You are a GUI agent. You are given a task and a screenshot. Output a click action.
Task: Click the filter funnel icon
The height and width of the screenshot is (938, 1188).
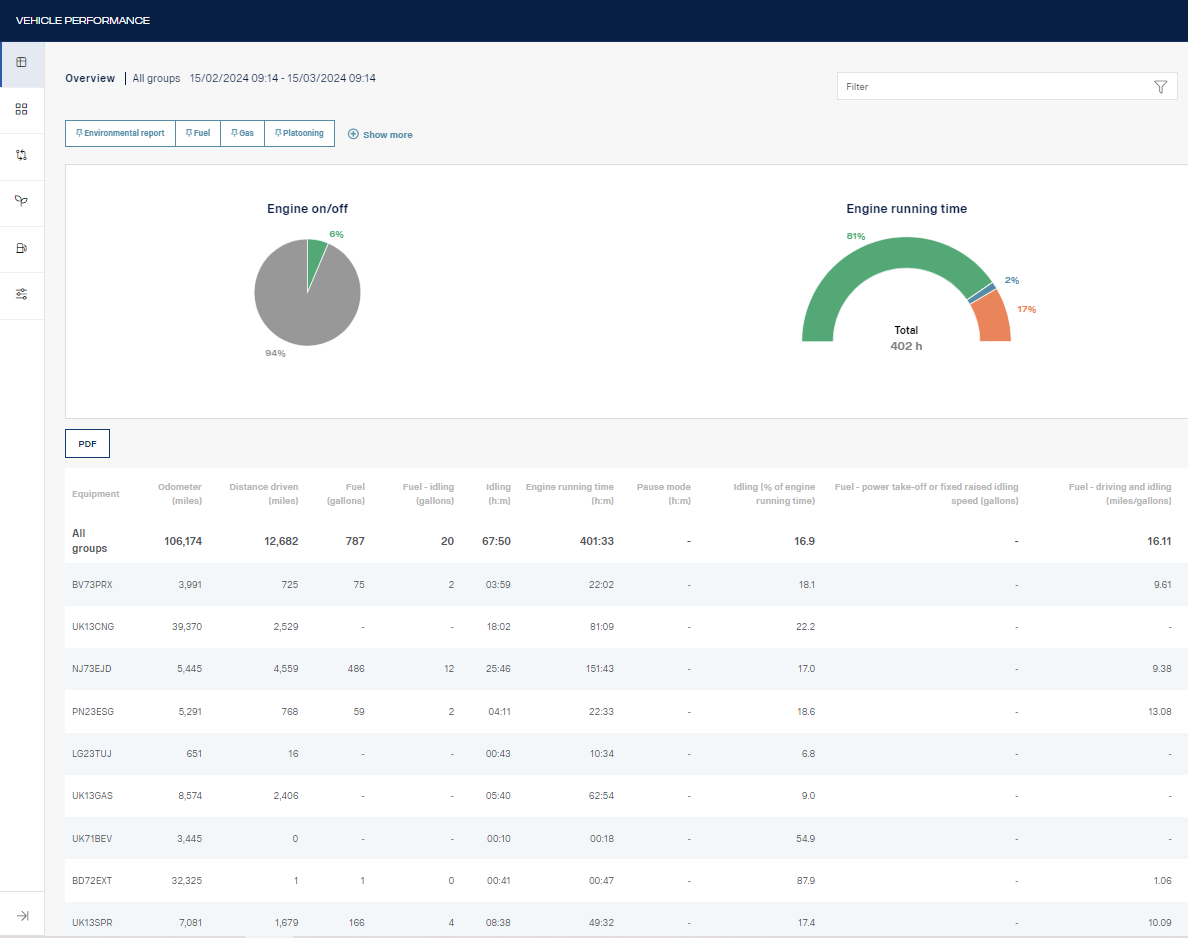point(1160,87)
